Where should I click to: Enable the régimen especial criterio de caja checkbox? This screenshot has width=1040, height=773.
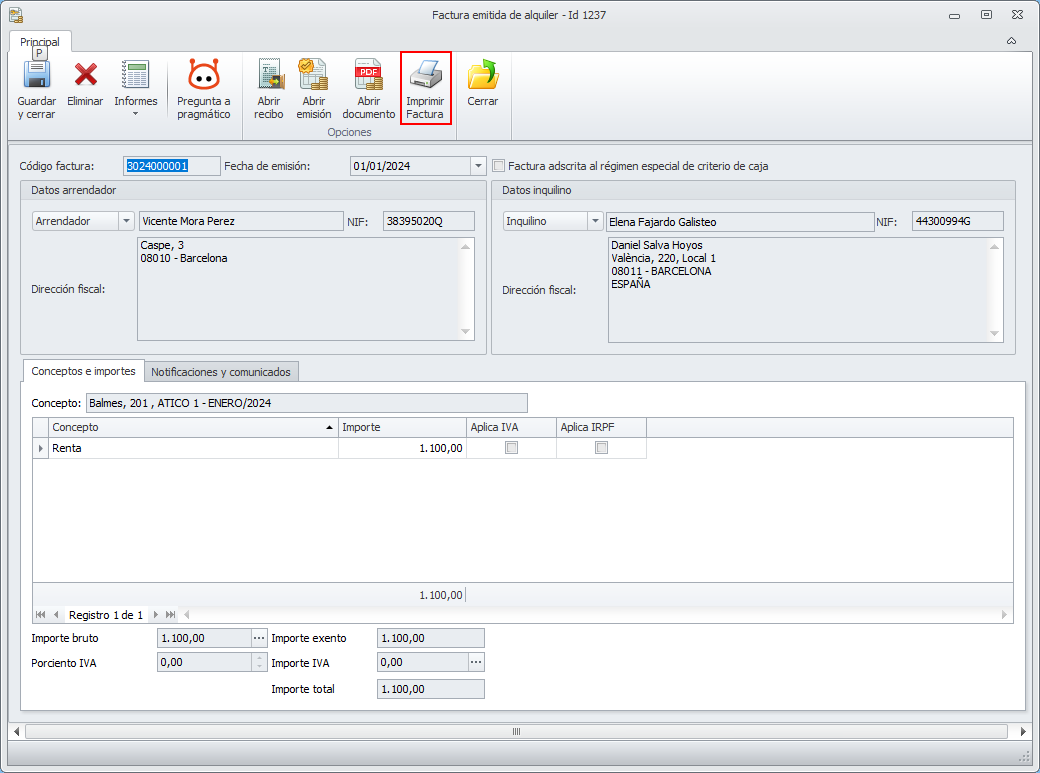[x=499, y=166]
